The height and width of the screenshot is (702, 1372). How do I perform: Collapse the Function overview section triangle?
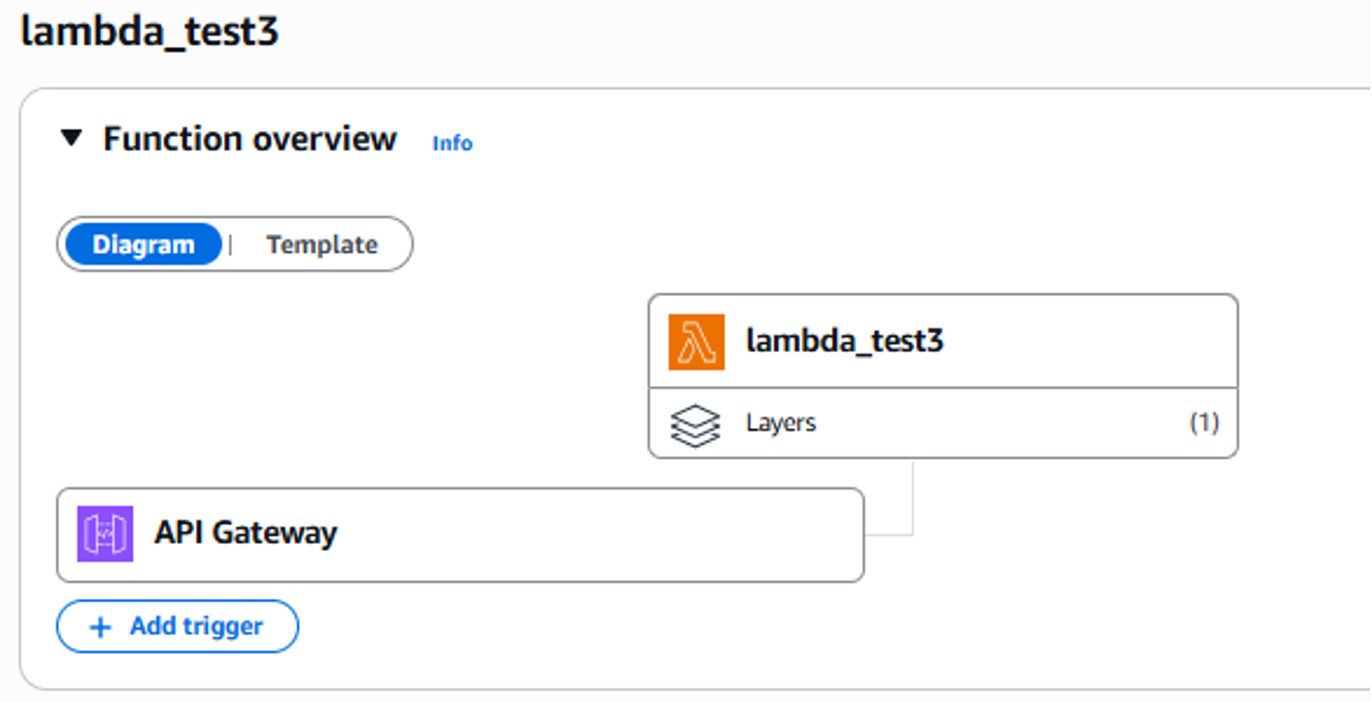pyautogui.click(x=71, y=138)
